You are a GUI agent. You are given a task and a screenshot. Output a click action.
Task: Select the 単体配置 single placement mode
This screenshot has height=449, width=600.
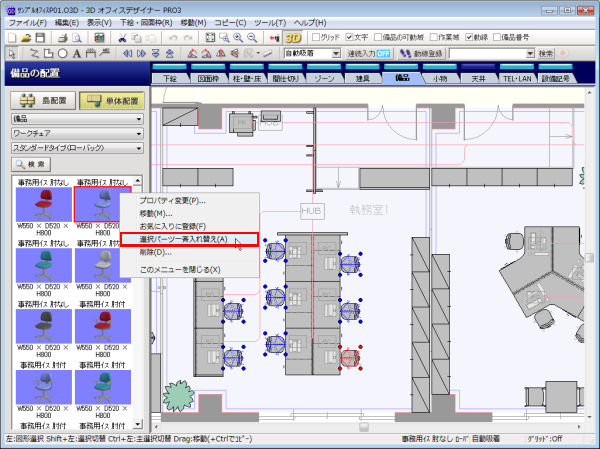pos(110,101)
